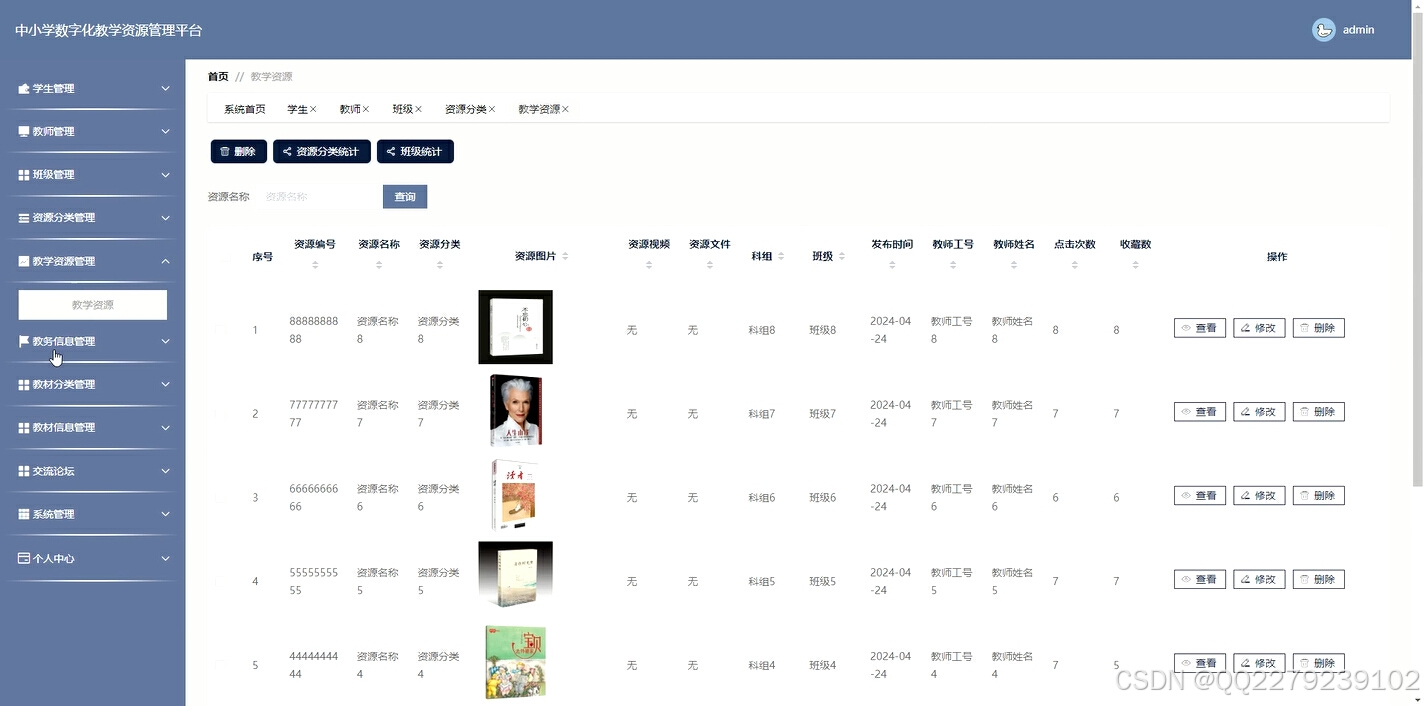1424x706 pixels.
Task: Click the trash icon on the 删除 button
Action: point(226,151)
